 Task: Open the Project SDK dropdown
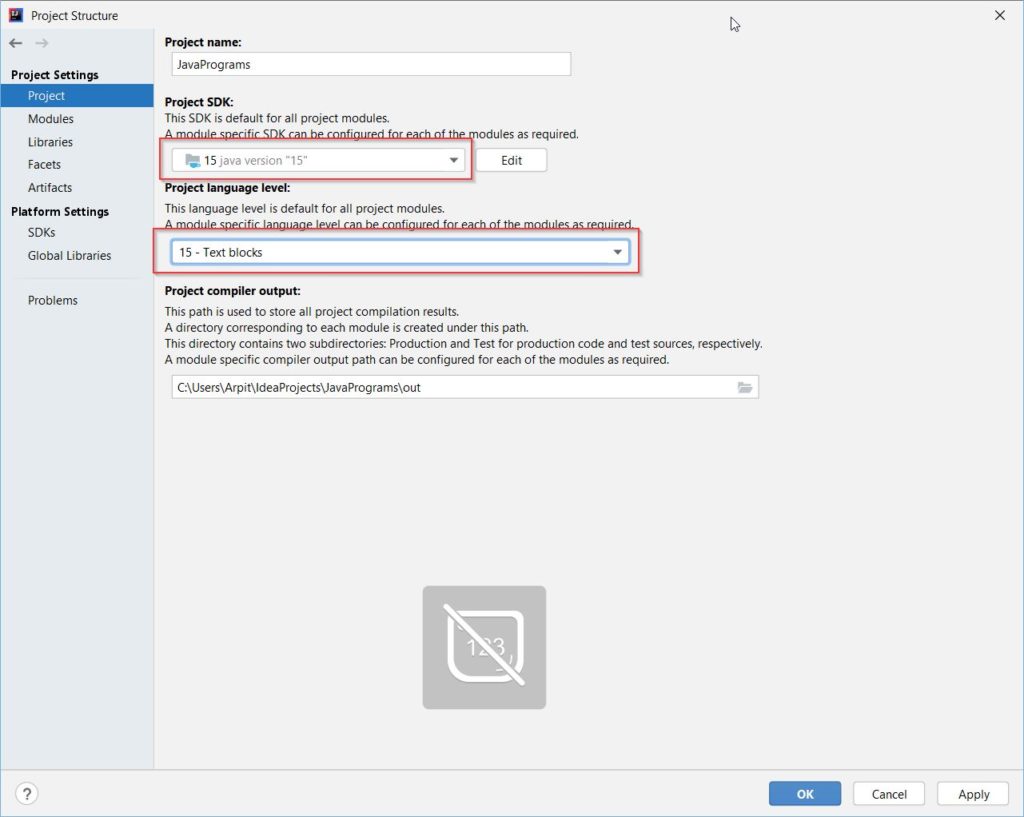(x=457, y=159)
